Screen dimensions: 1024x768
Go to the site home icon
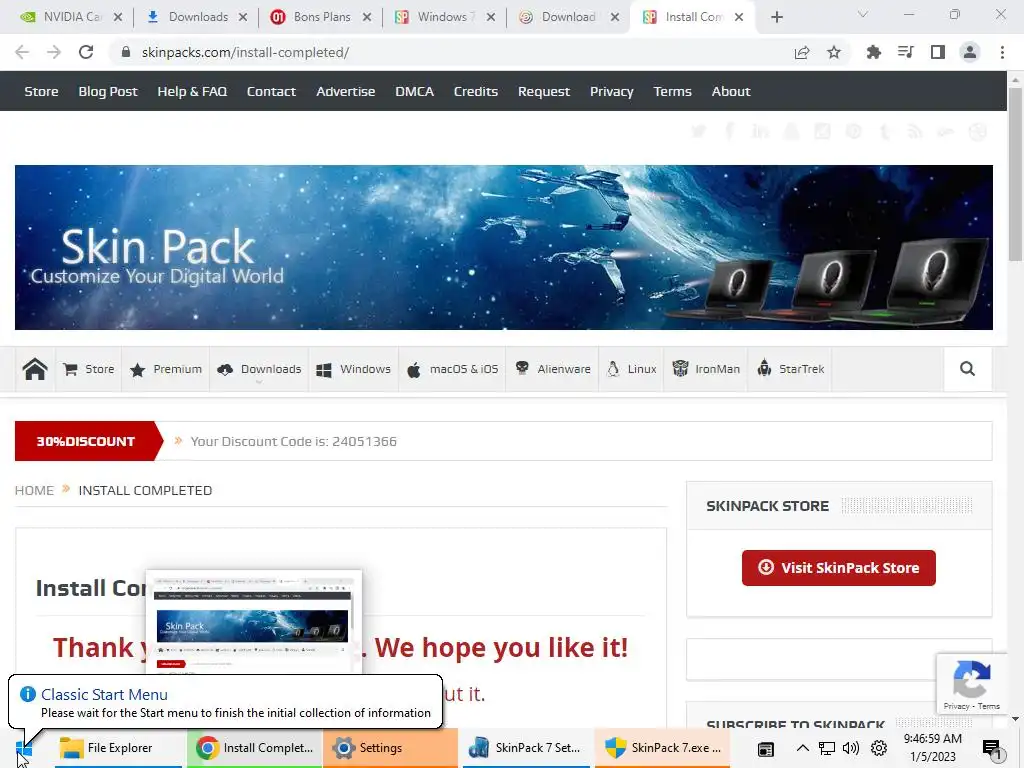click(35, 369)
